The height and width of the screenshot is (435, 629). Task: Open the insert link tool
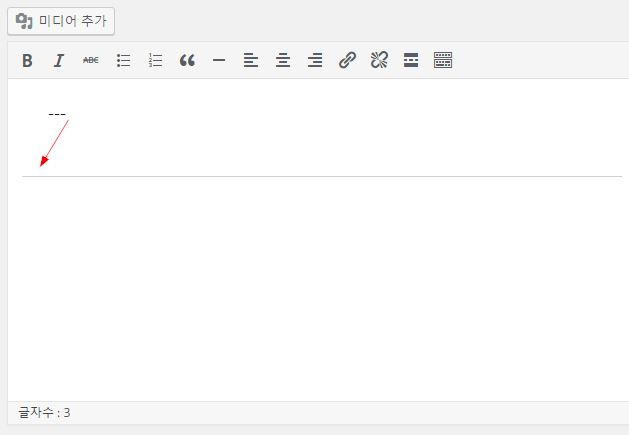[347, 61]
